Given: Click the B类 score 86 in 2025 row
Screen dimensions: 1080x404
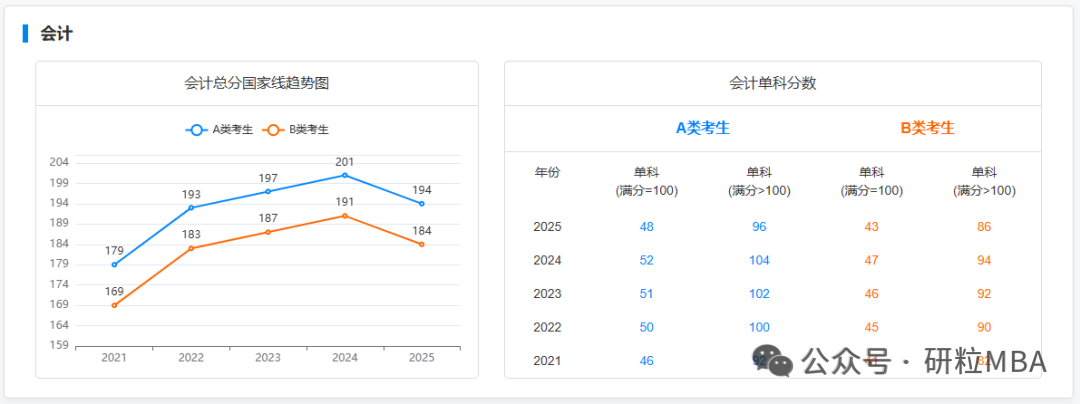Looking at the screenshot, I should pyautogui.click(x=984, y=227).
